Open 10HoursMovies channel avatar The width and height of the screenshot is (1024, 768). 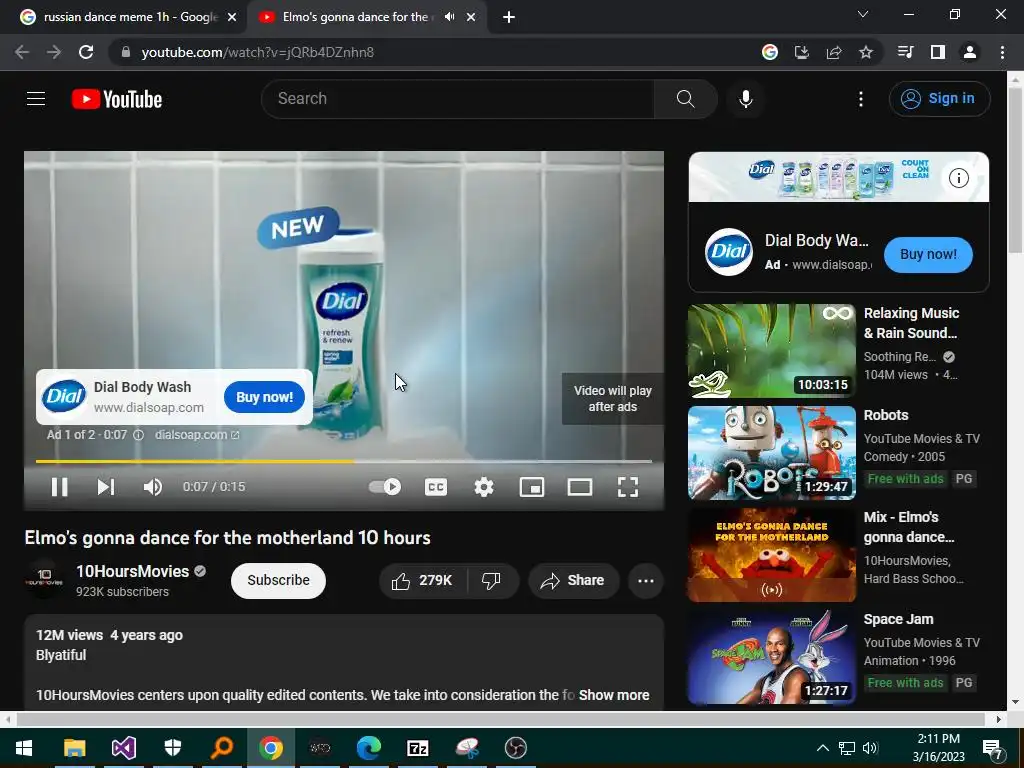(44, 579)
